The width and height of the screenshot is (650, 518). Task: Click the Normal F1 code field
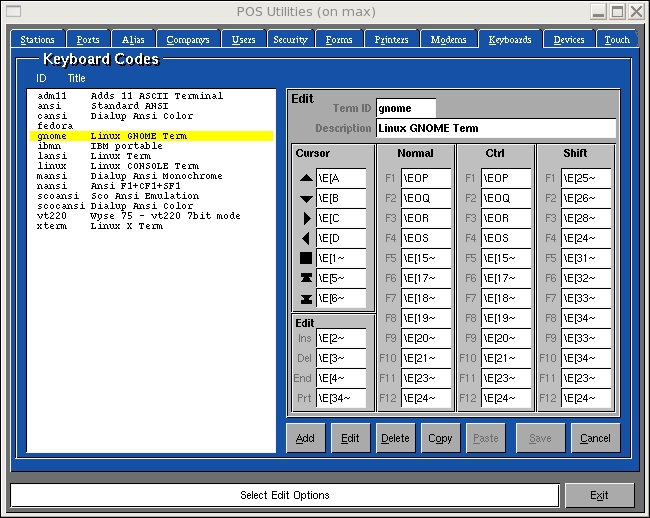point(426,178)
